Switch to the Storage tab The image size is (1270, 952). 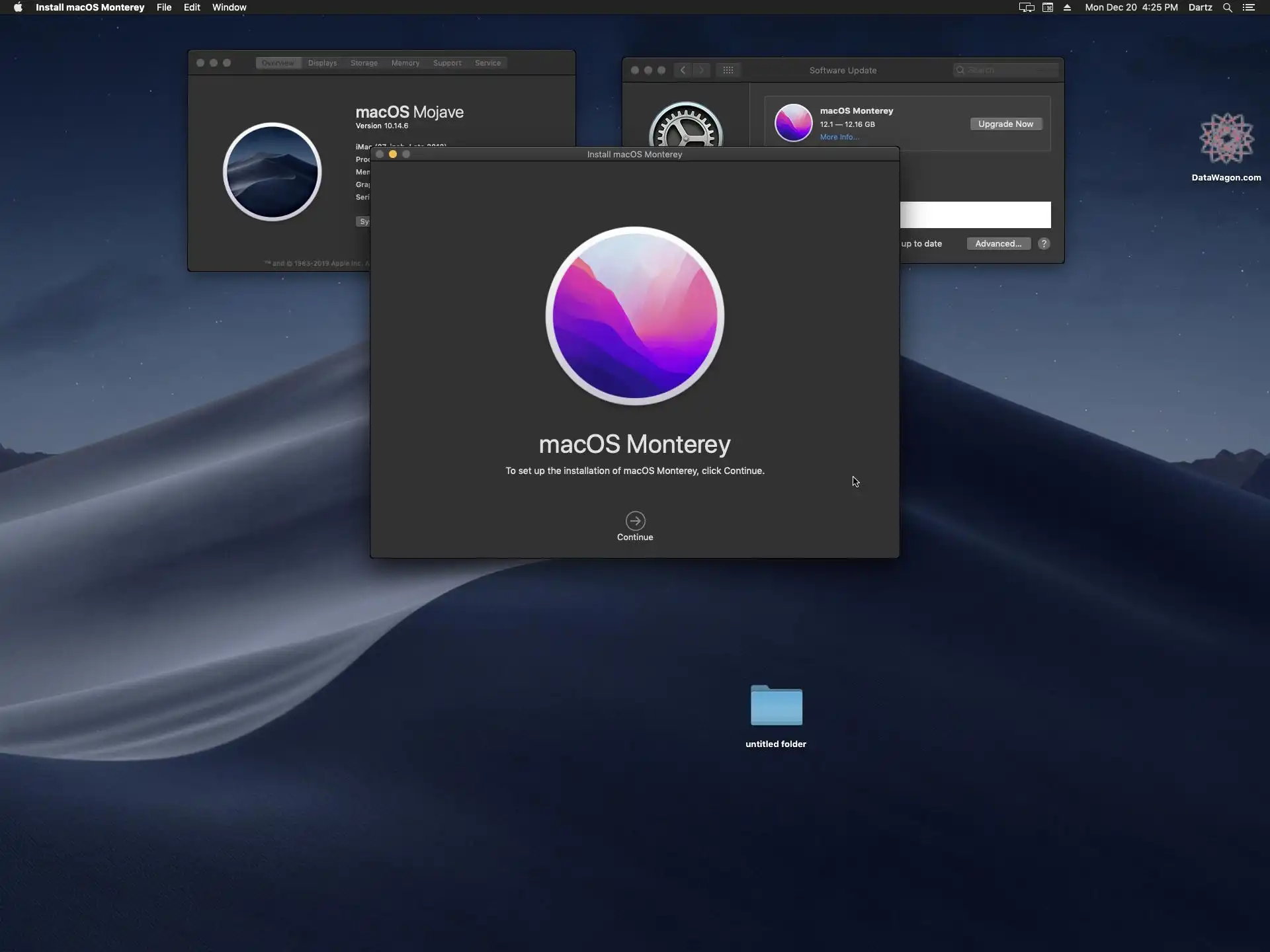point(364,63)
